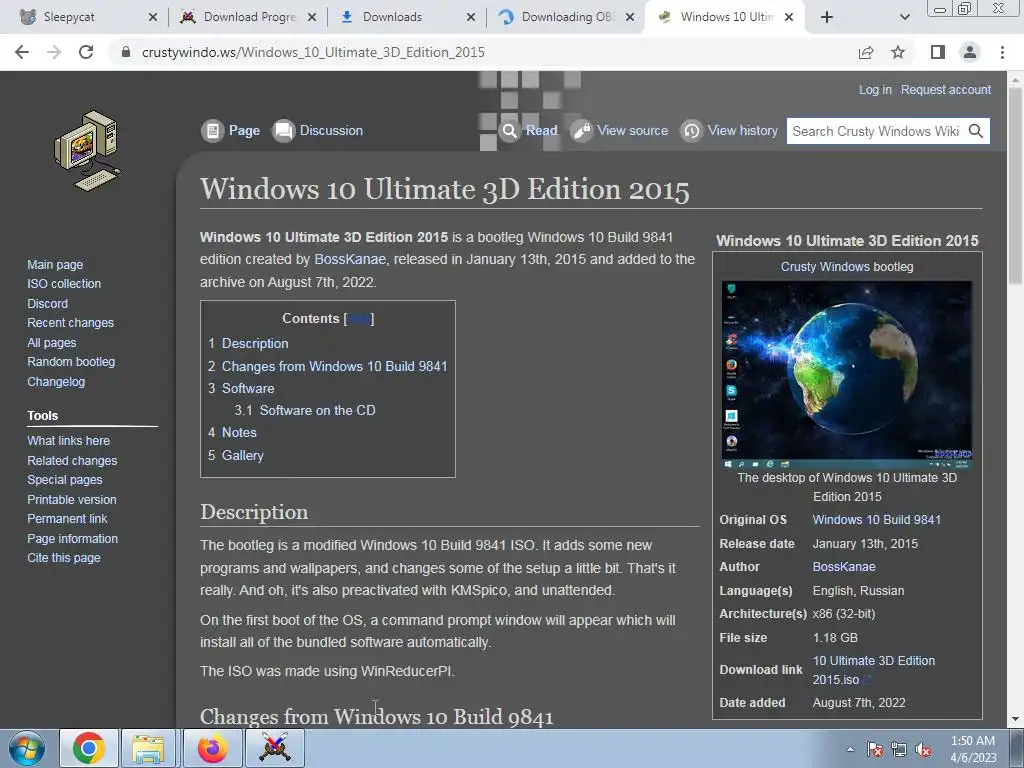1024x768 pixels.
Task: Open the BossKanae link in intro paragraph
Action: pos(350,259)
